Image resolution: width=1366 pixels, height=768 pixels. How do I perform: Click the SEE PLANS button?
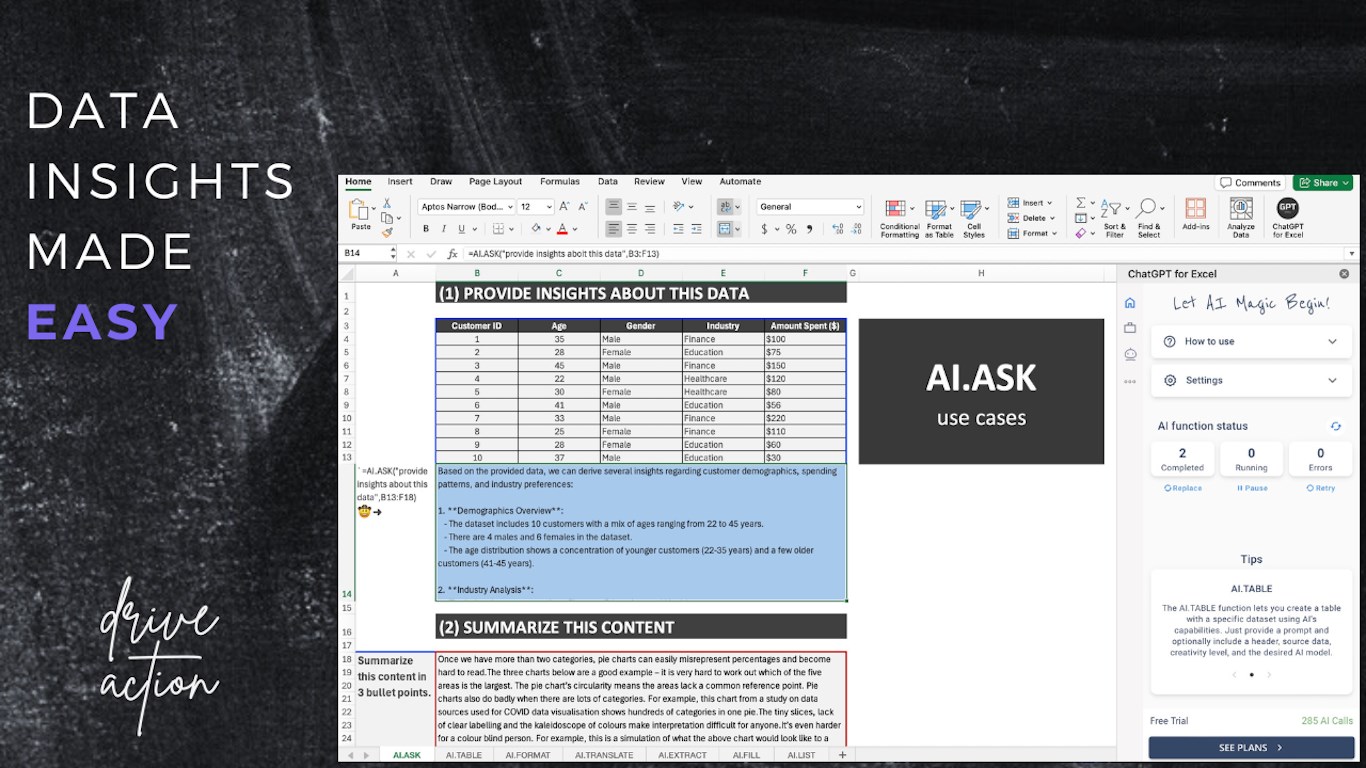click(x=1251, y=747)
